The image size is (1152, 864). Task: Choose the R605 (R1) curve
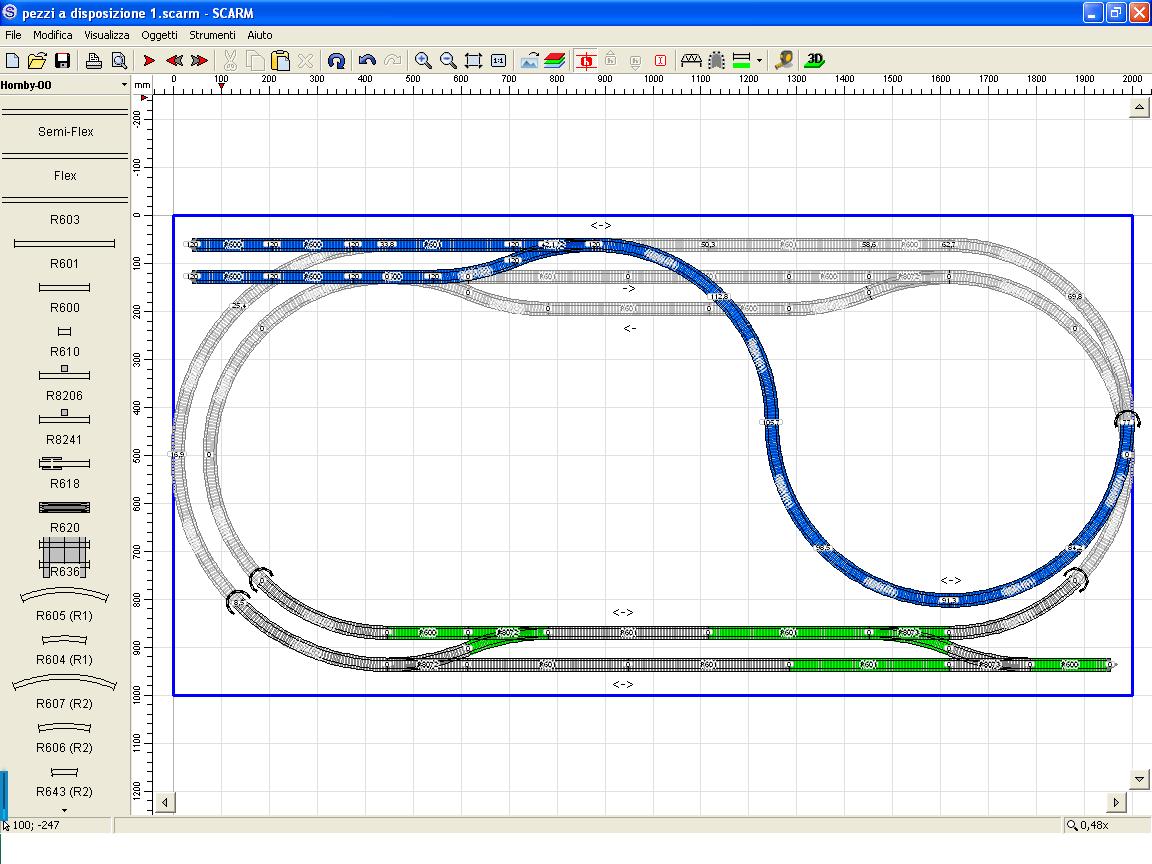(x=65, y=604)
